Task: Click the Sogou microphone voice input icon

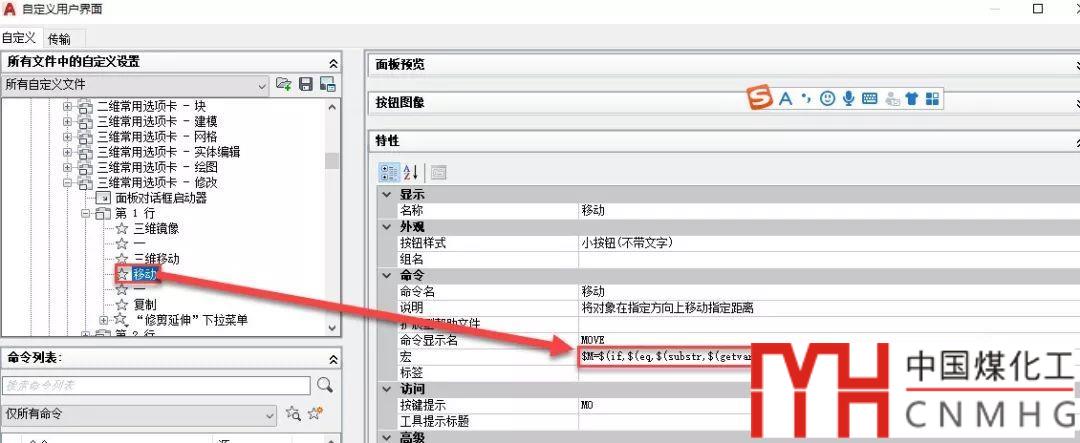Action: [848, 98]
